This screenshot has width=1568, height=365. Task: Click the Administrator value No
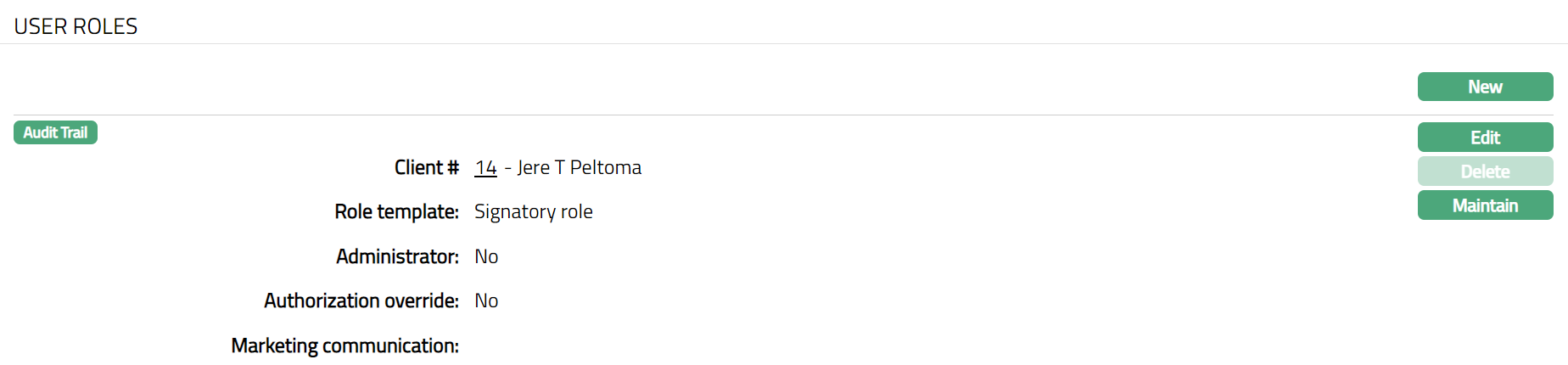coord(486,256)
